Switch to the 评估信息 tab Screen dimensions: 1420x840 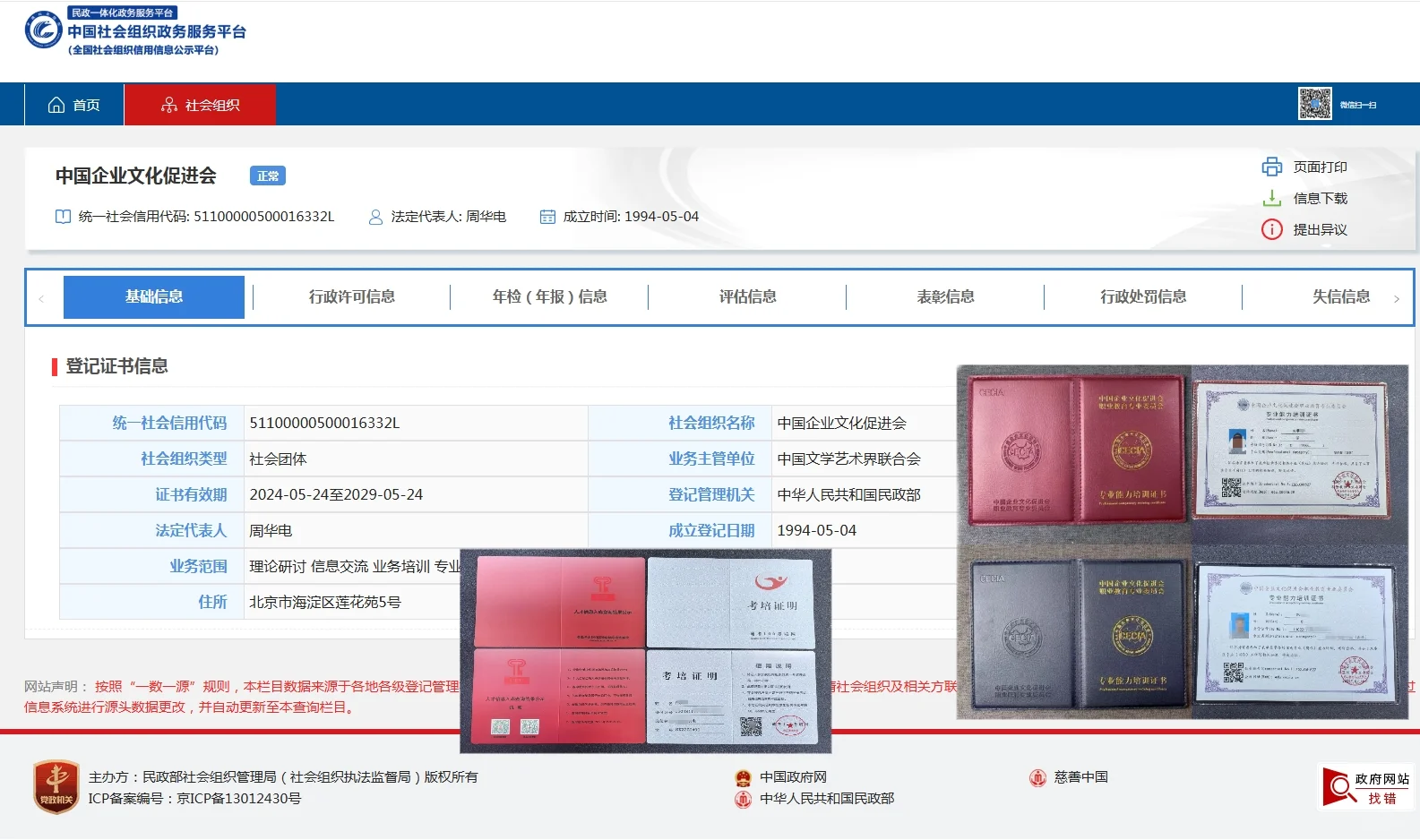point(747,296)
